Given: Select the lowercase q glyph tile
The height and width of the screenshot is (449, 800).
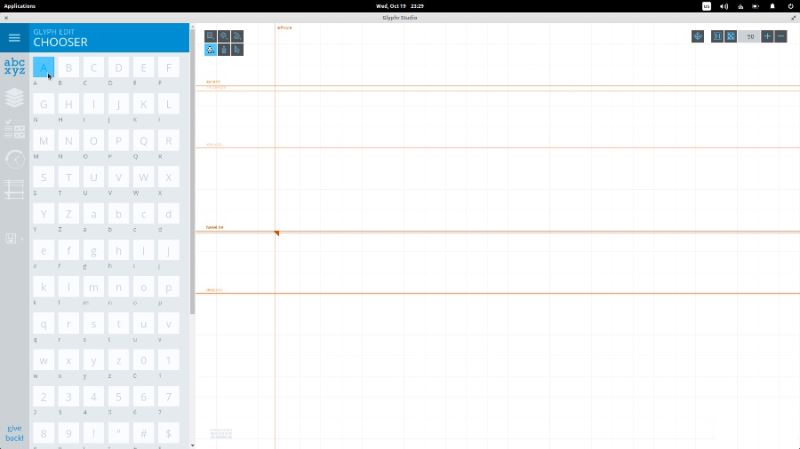Looking at the screenshot, I should (x=43, y=323).
